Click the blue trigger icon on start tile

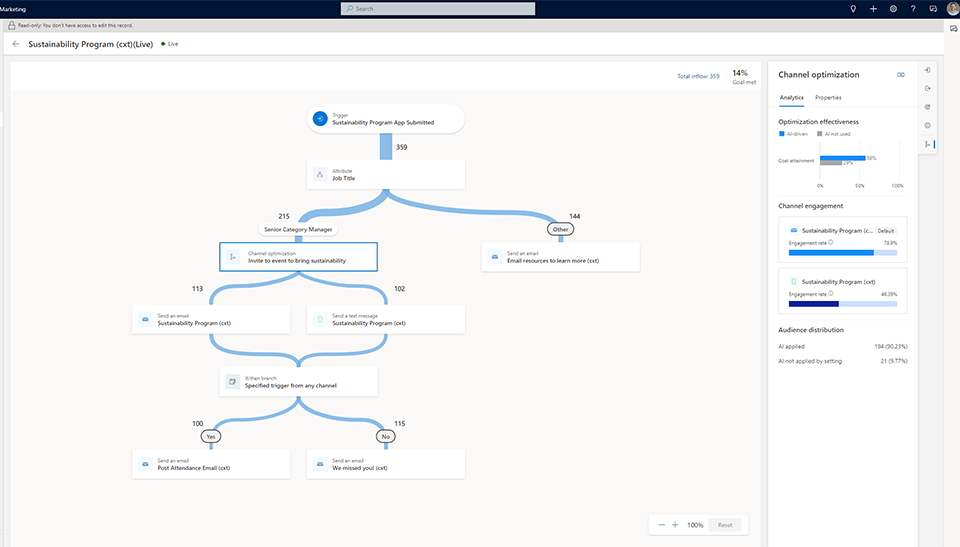(319, 119)
